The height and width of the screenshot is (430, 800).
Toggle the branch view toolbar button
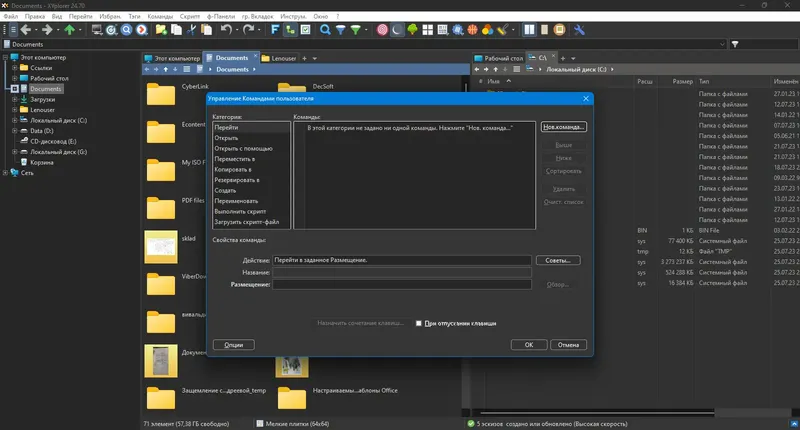[290, 30]
